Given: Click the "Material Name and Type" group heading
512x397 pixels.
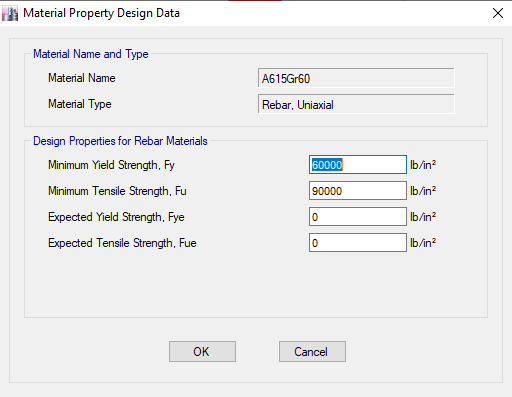Looking at the screenshot, I should pyautogui.click(x=91, y=54).
